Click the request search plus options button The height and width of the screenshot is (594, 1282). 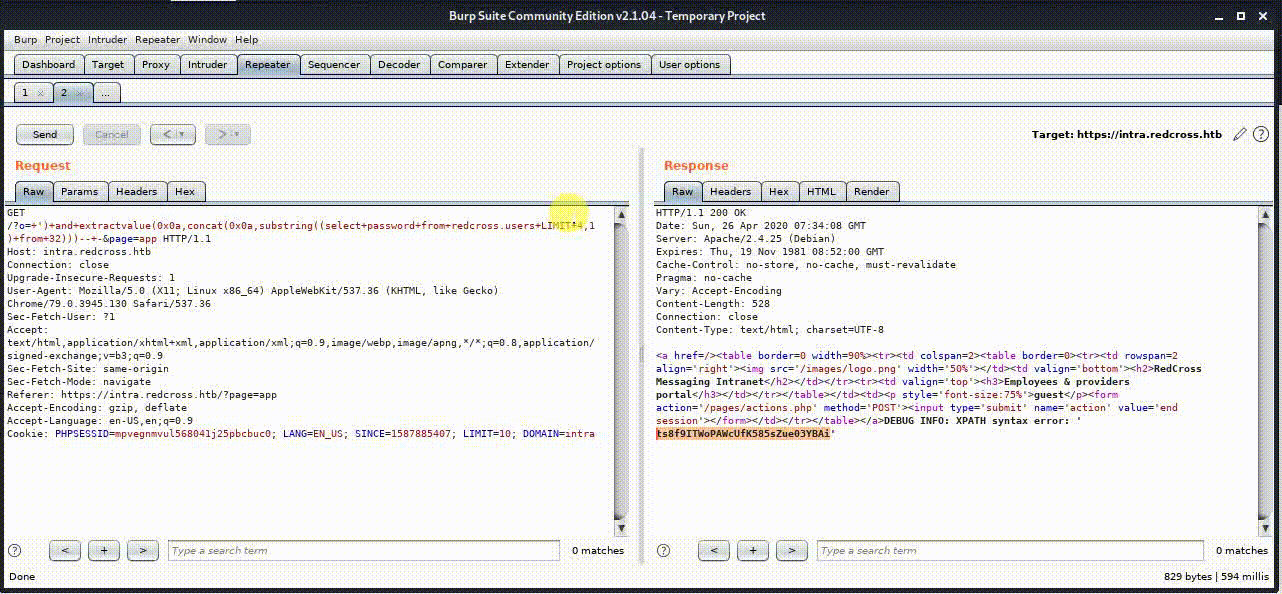click(104, 550)
